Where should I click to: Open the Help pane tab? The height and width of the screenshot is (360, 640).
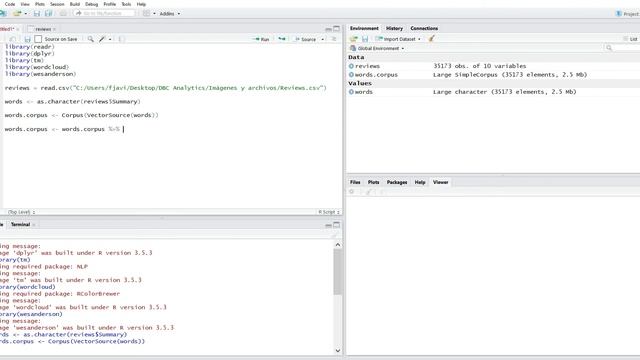tap(420, 182)
